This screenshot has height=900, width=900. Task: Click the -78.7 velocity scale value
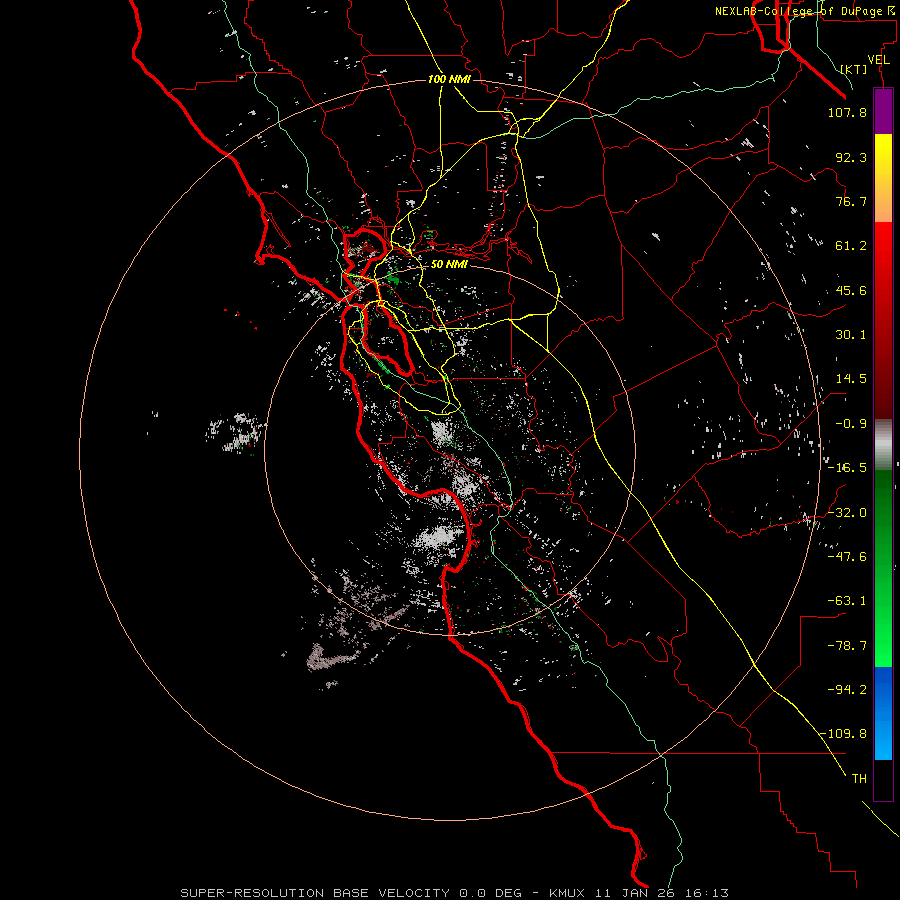pos(847,646)
